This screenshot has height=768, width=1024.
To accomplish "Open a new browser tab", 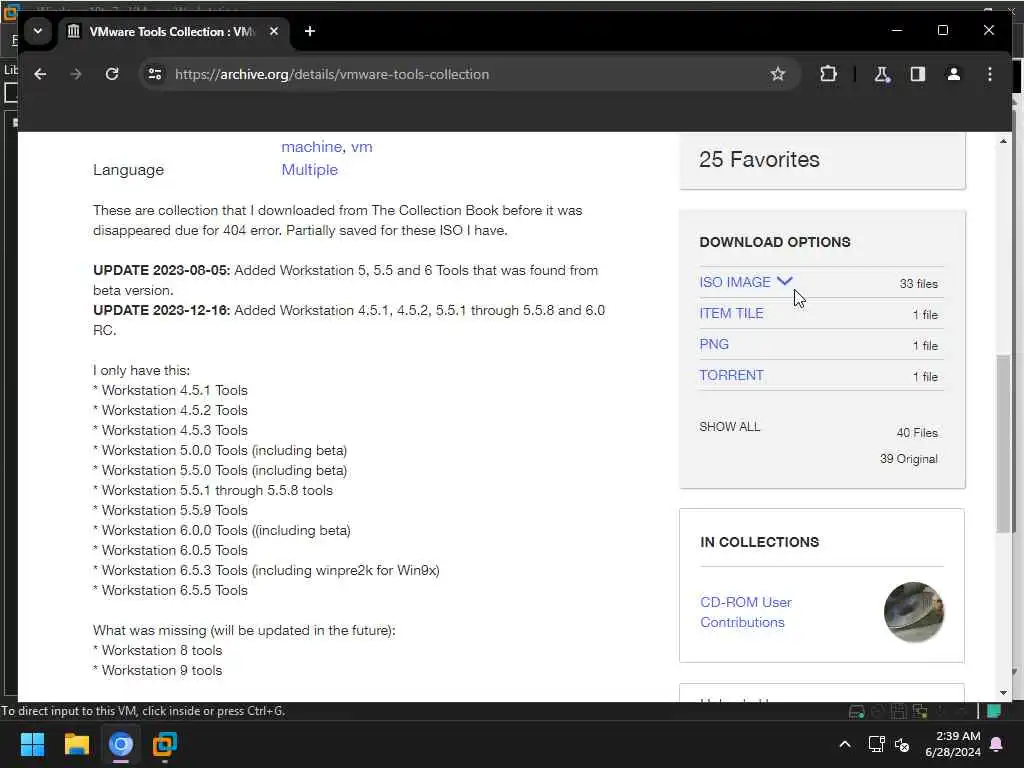I will point(310,31).
